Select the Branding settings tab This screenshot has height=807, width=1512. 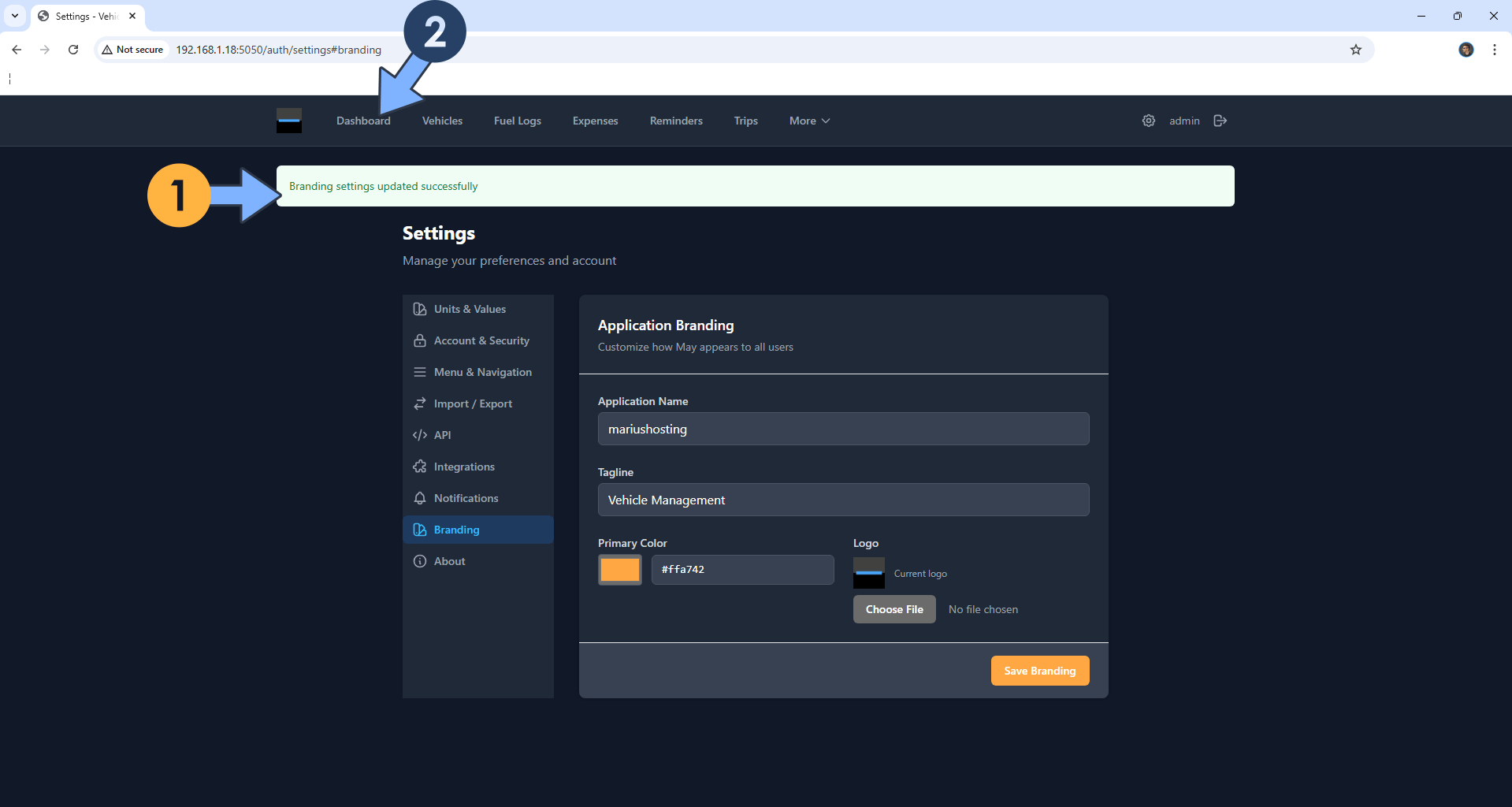coord(456,530)
